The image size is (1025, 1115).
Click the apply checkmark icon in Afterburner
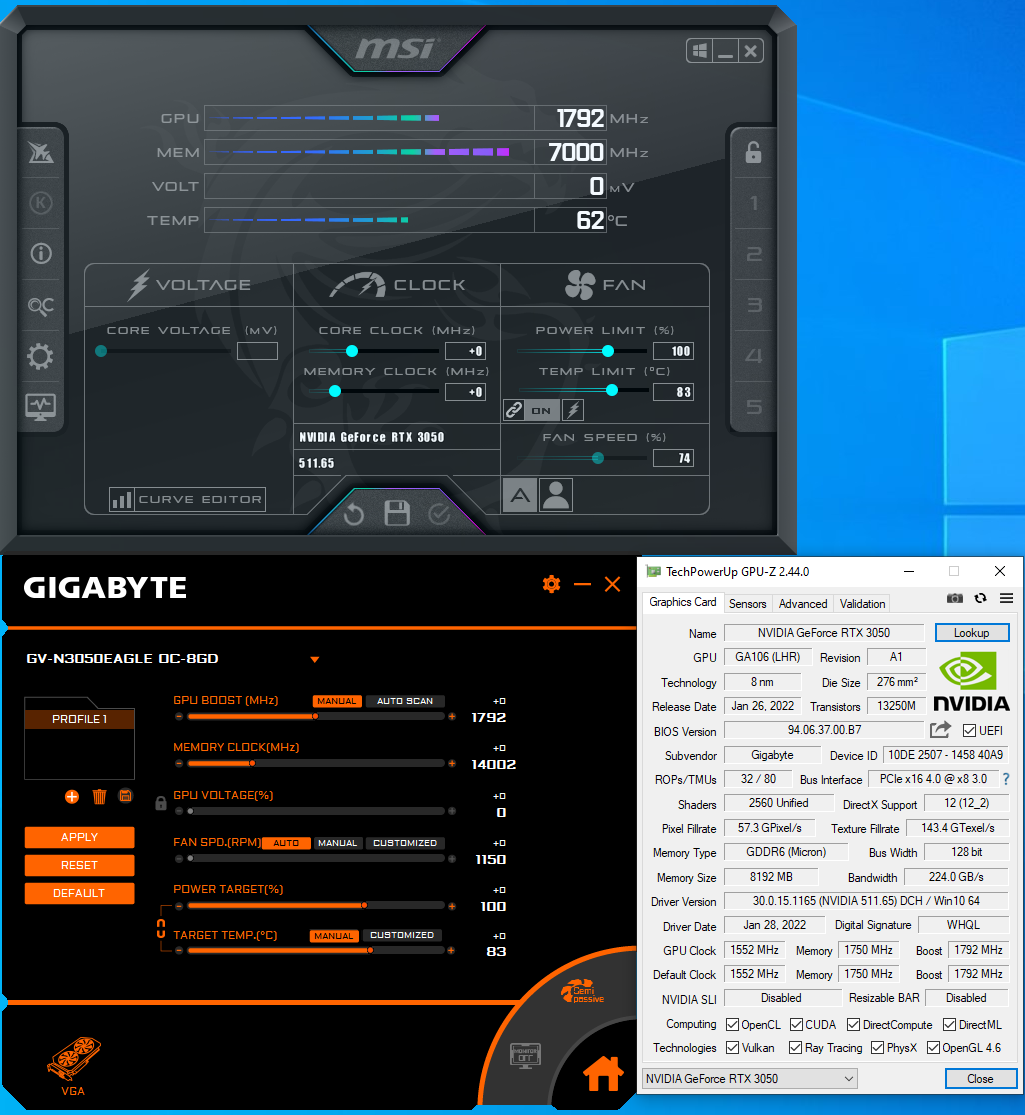pyautogui.click(x=439, y=513)
